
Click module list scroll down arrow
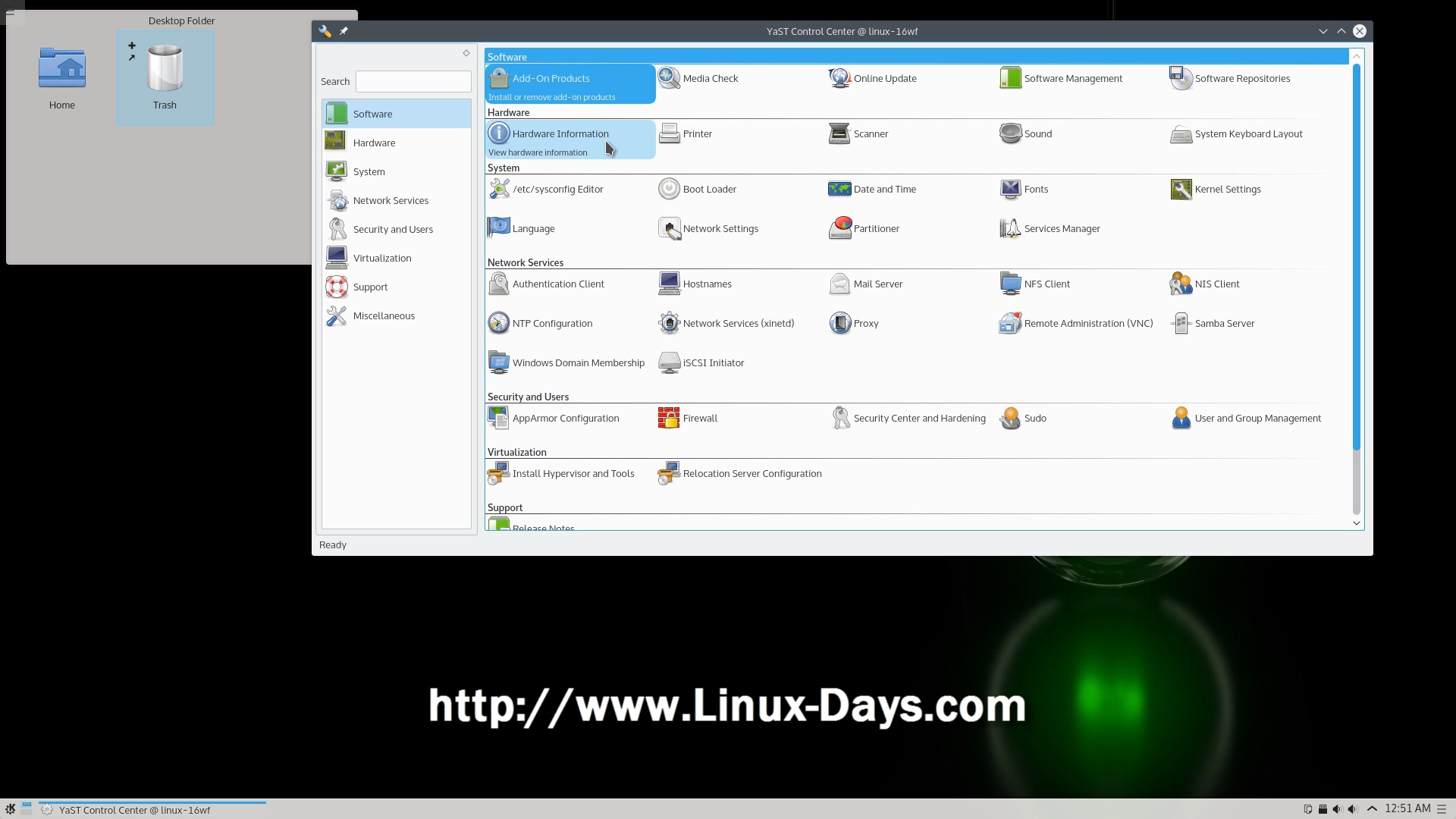1357,523
